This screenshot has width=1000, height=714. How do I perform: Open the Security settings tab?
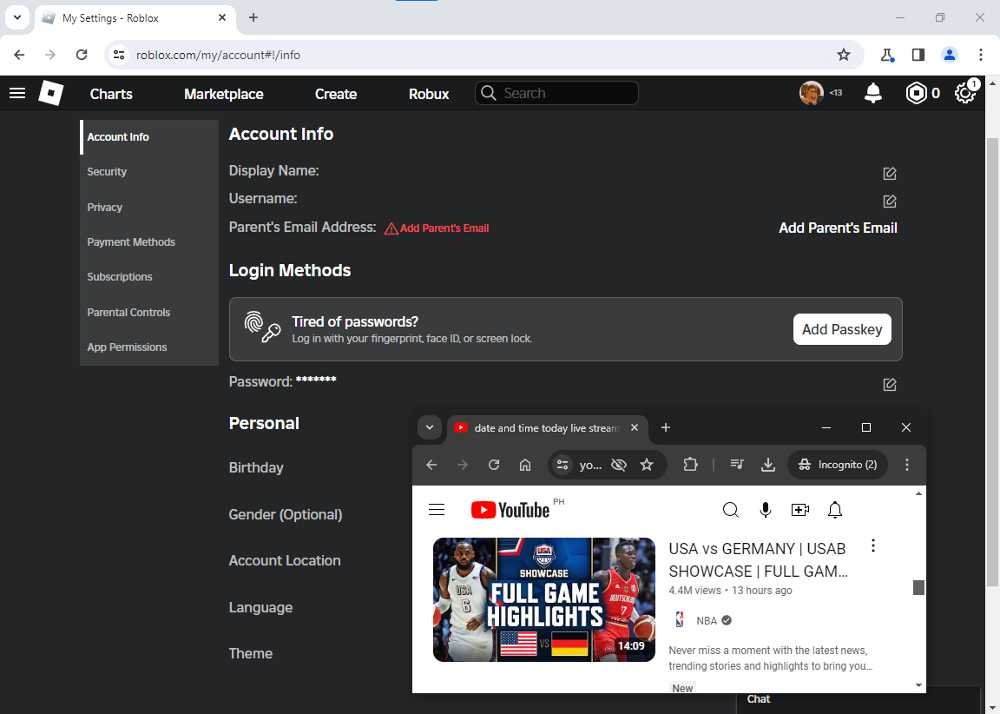107,171
